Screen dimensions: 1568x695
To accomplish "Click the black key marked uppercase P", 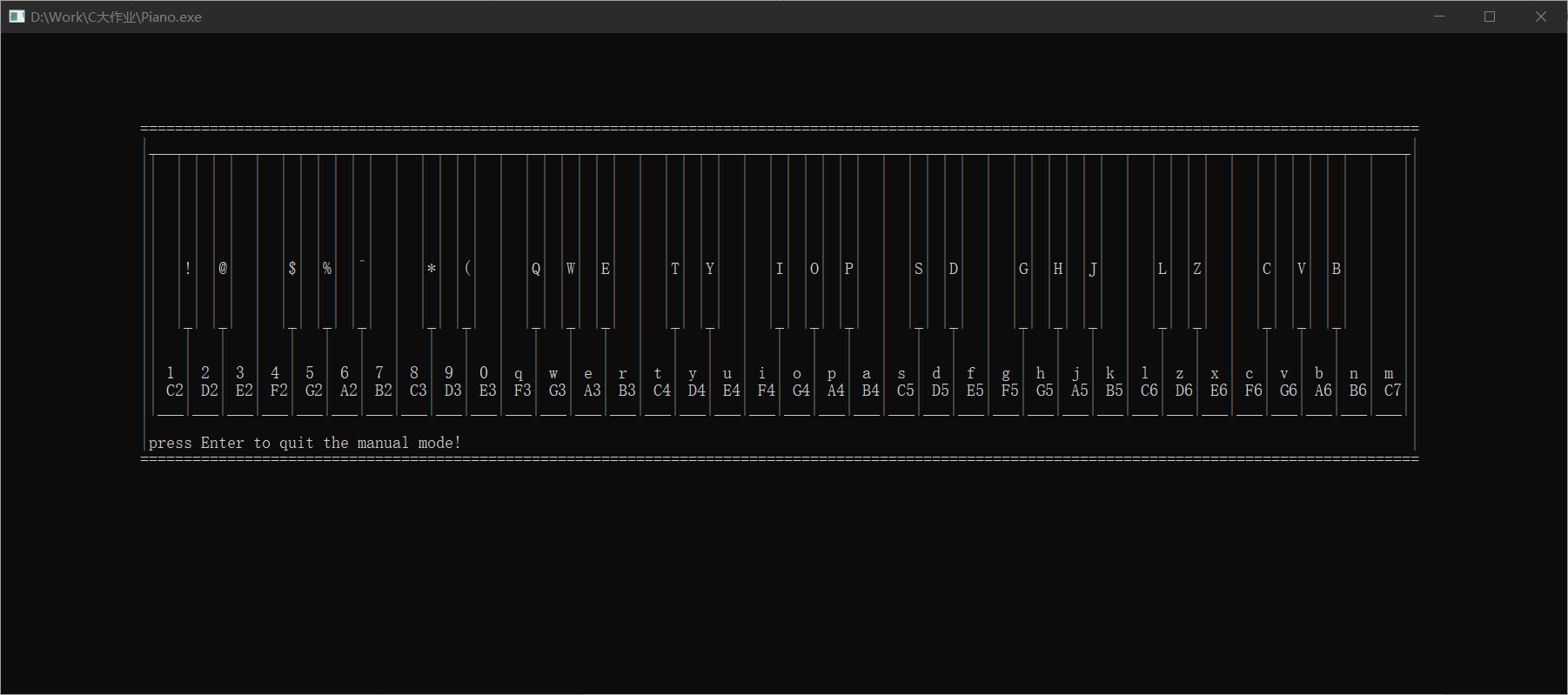I will click(x=849, y=244).
